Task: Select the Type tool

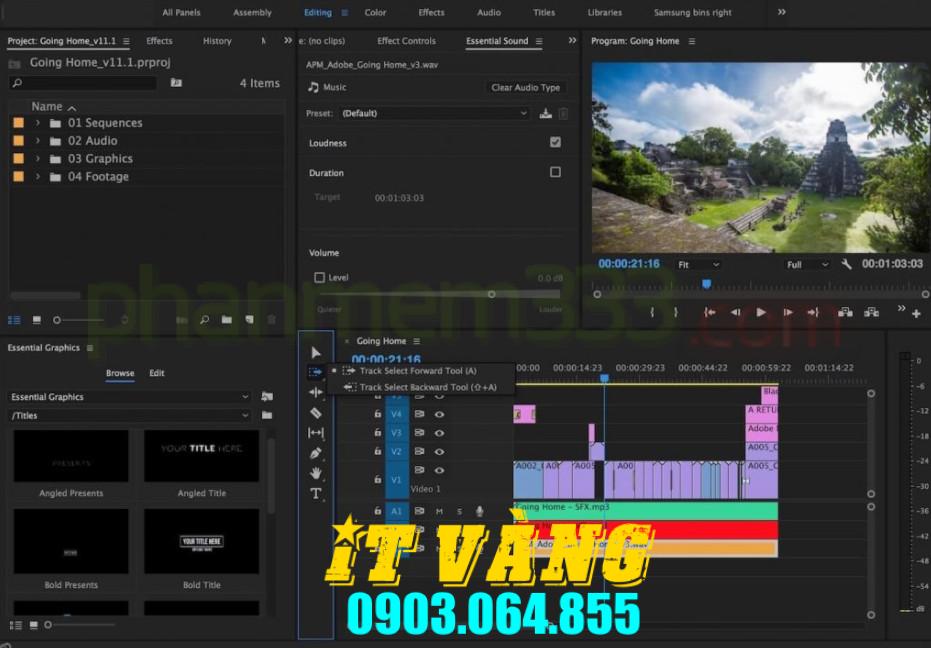Action: [316, 493]
